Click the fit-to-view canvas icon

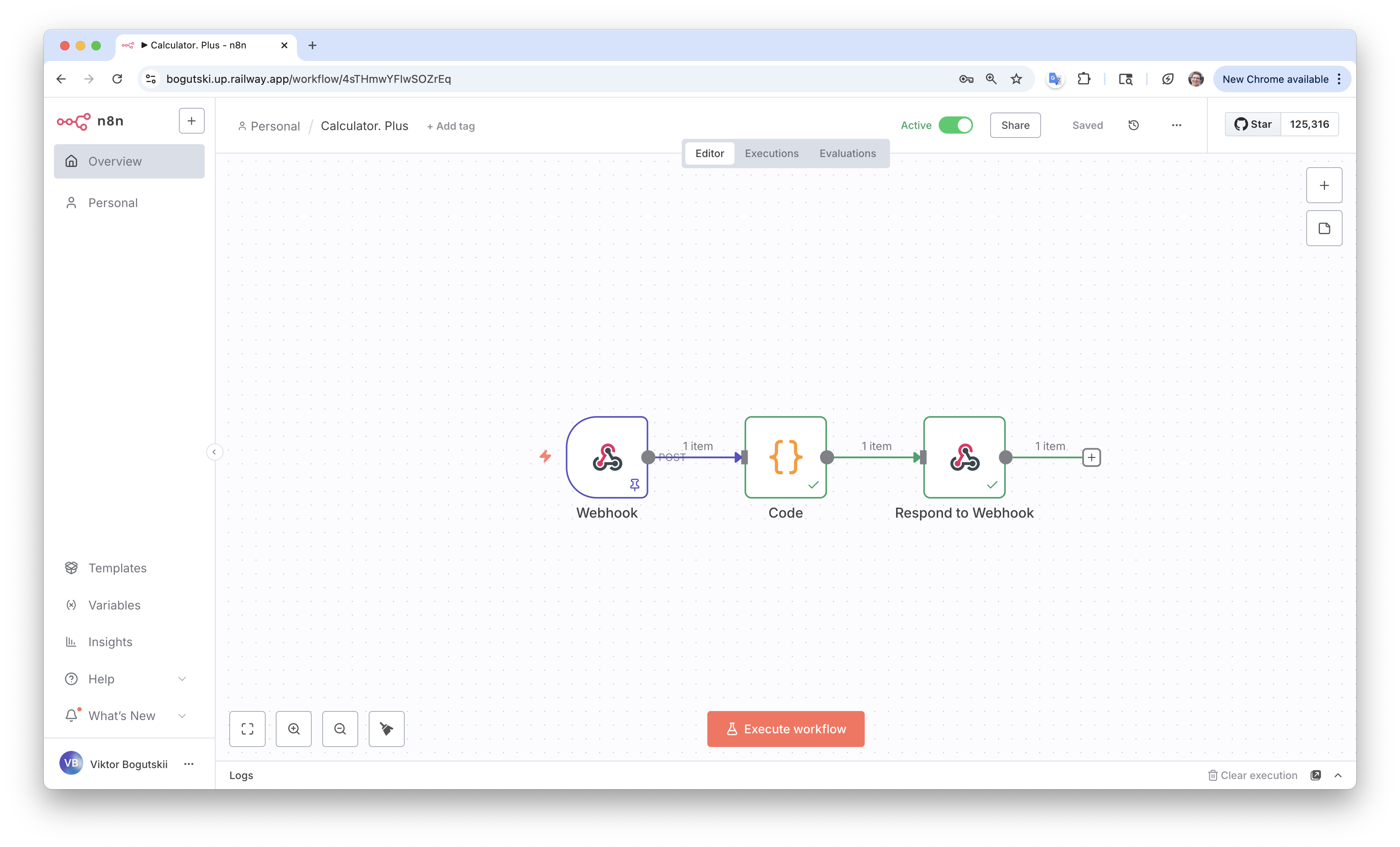pos(247,729)
